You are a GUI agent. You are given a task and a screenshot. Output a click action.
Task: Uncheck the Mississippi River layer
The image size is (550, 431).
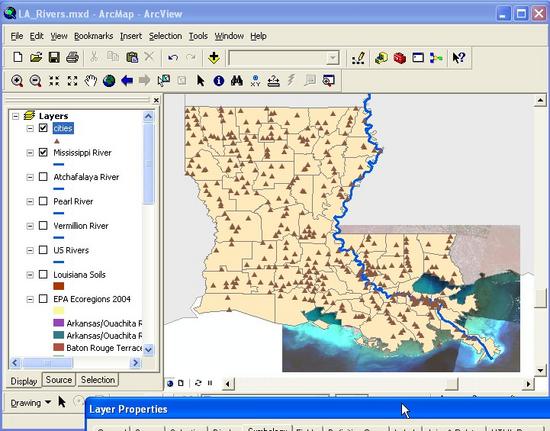(x=43, y=152)
